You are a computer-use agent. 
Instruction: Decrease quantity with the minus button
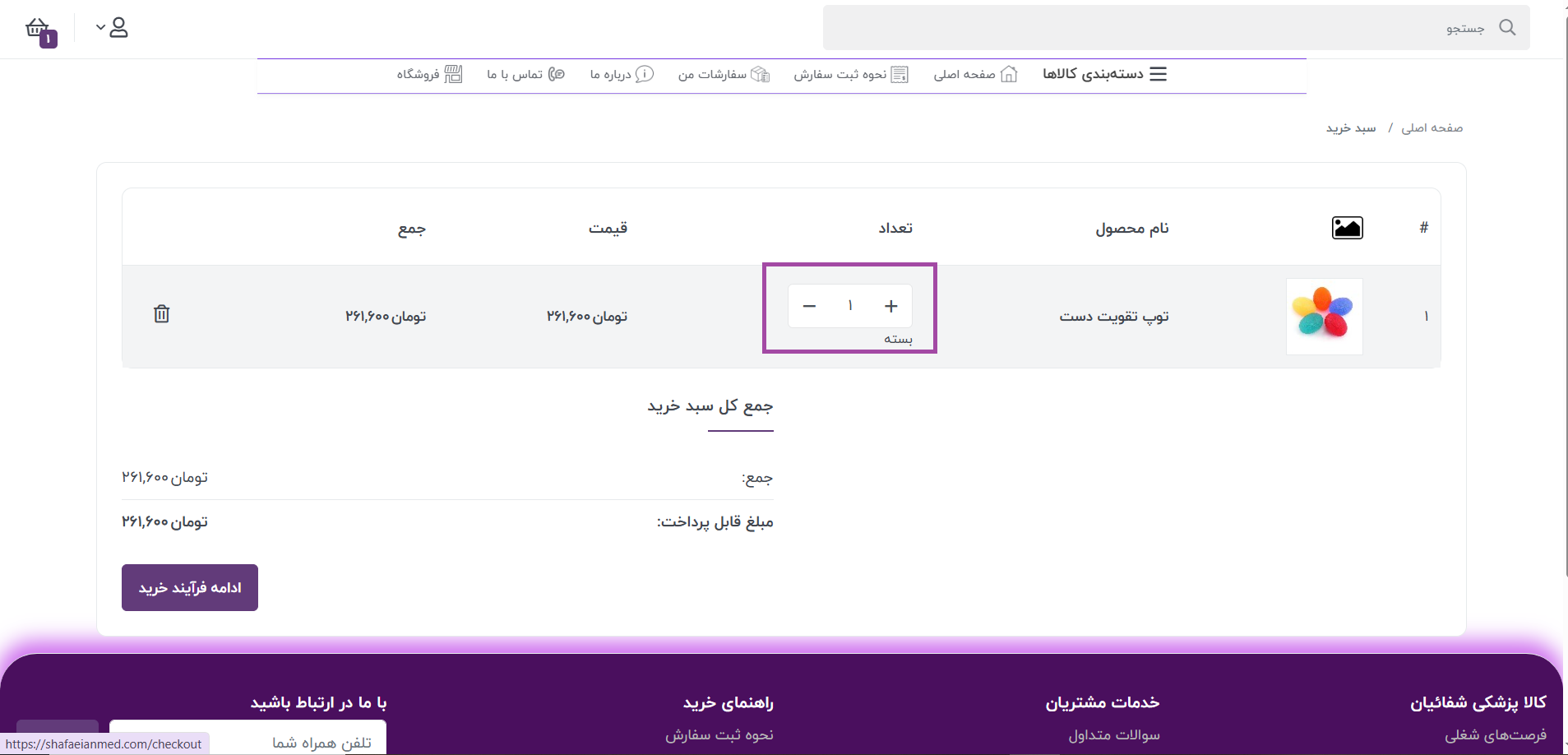pos(809,306)
